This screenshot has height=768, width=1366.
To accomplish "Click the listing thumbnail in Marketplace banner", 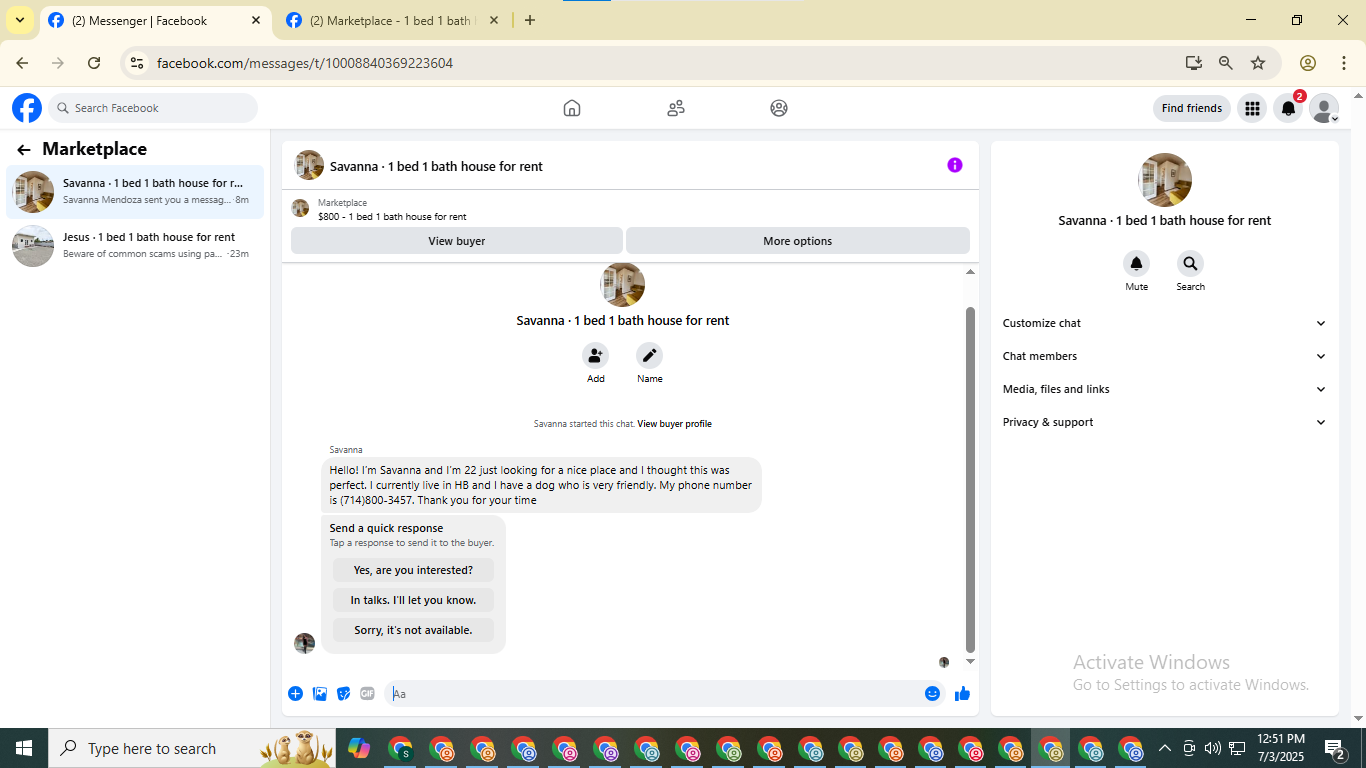I will [300, 208].
